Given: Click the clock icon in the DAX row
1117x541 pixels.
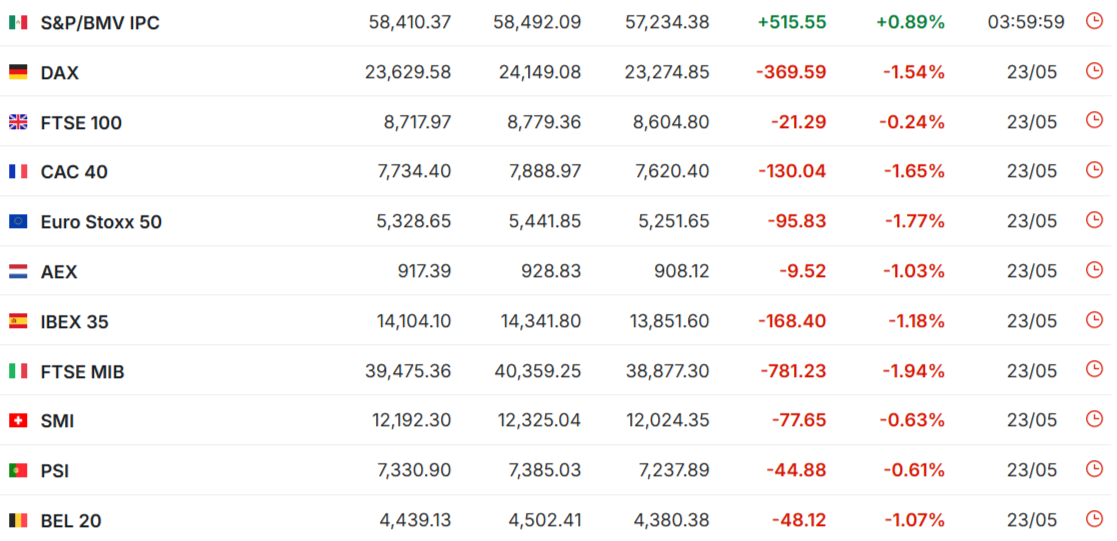Looking at the screenshot, I should (1093, 71).
